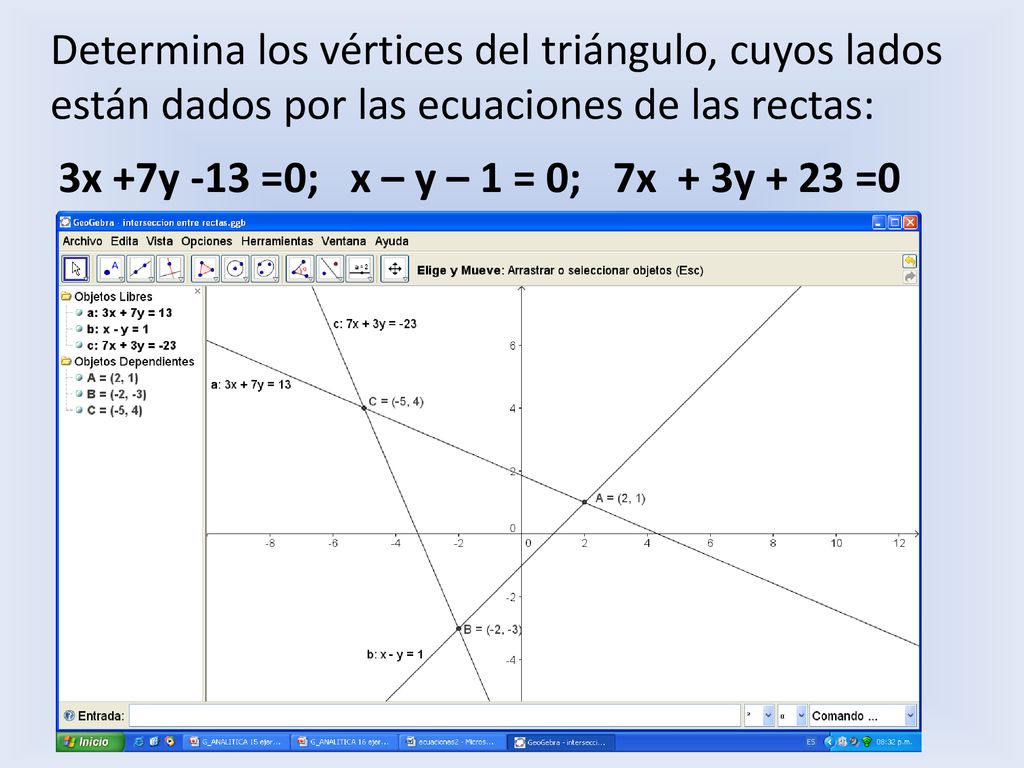The width and height of the screenshot is (1024, 768).
Task: Select the Angle measurement tool
Action: coord(300,269)
